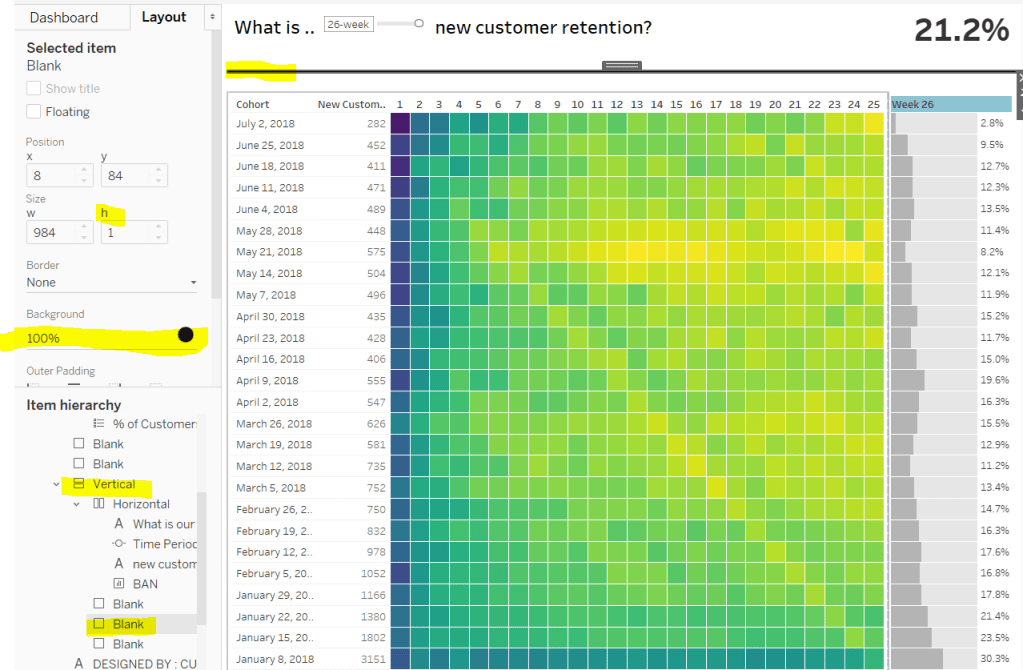Enable the Floating checkbox

click(34, 112)
